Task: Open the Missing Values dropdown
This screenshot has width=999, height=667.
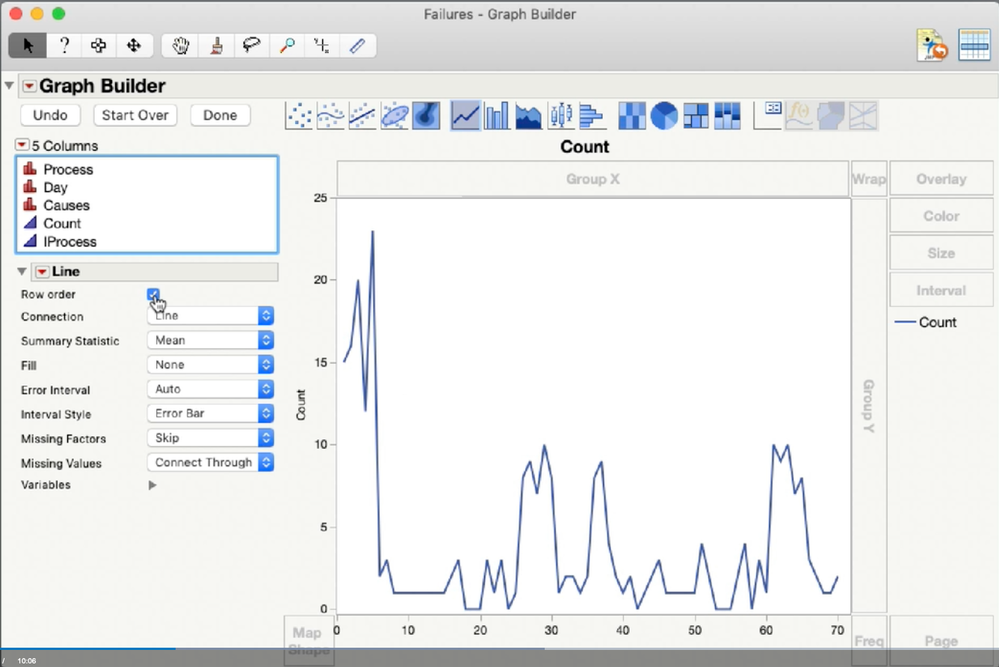Action: [210, 463]
